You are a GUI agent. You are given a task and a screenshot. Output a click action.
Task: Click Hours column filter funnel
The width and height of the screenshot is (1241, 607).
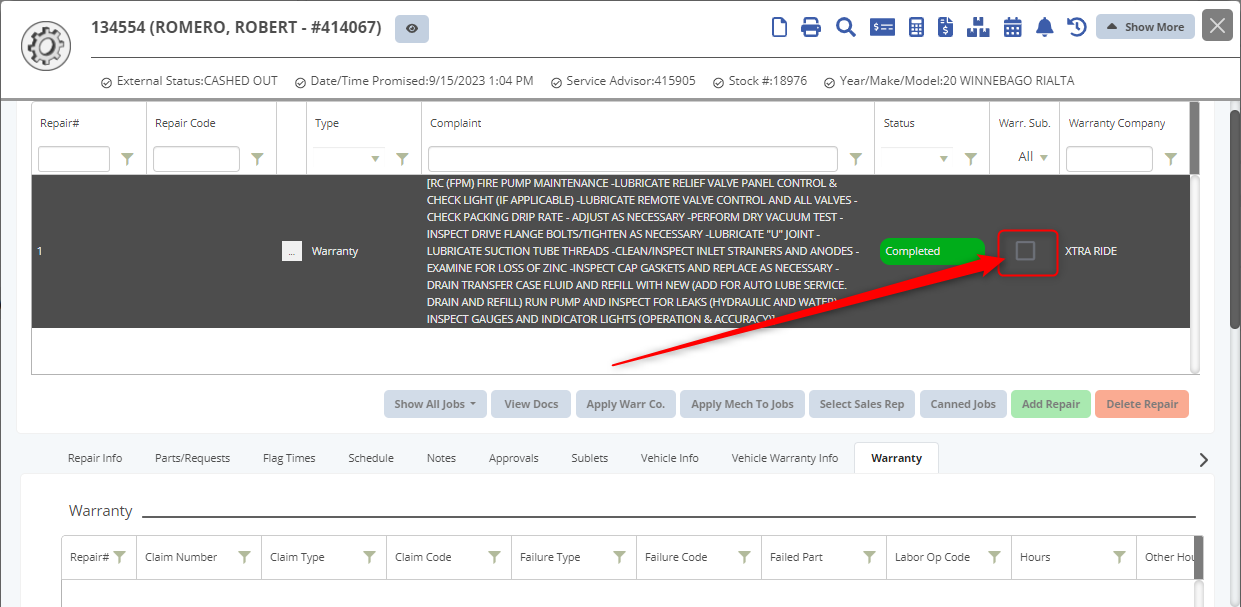coord(1119,557)
